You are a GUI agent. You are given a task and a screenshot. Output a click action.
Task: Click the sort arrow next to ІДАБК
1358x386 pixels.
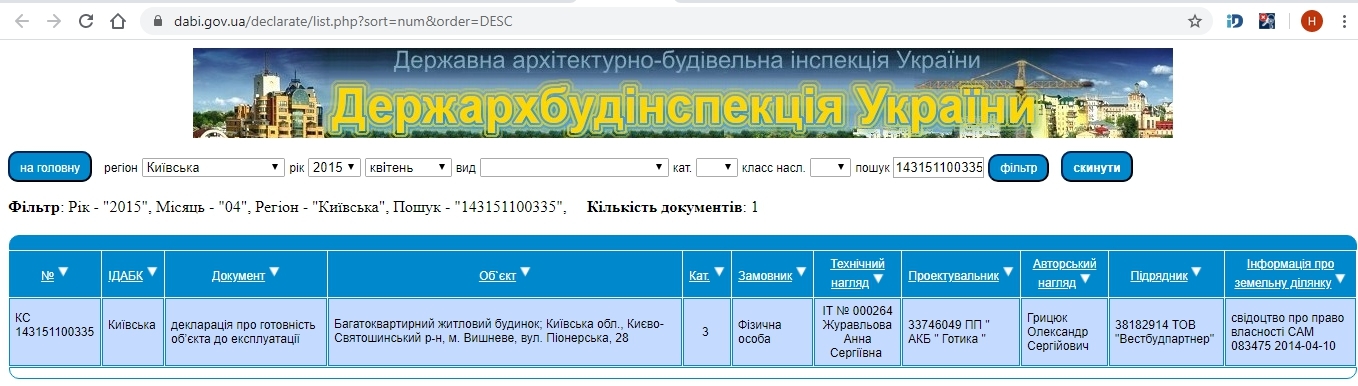coord(153,271)
